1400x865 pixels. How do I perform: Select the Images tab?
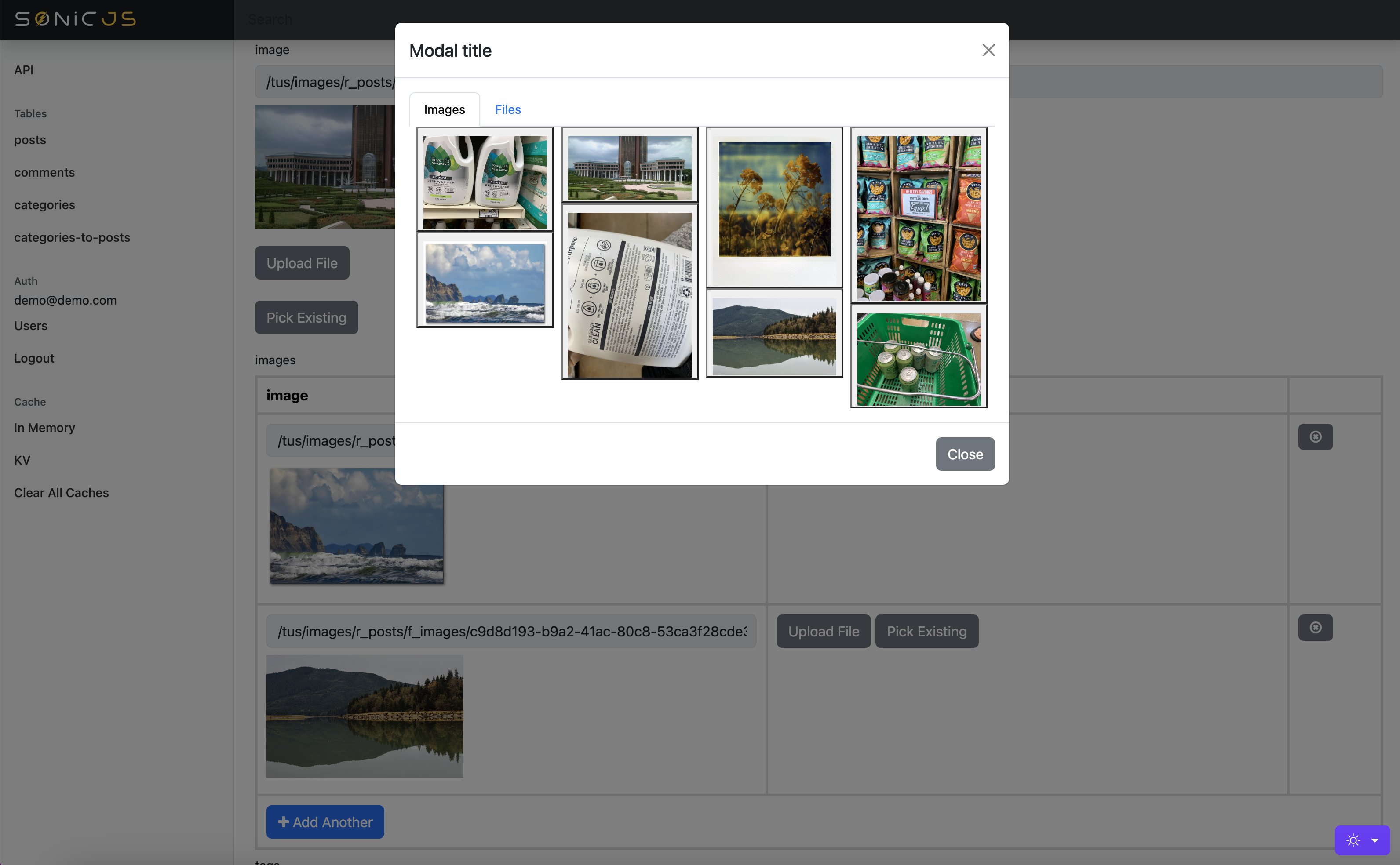[x=444, y=109]
